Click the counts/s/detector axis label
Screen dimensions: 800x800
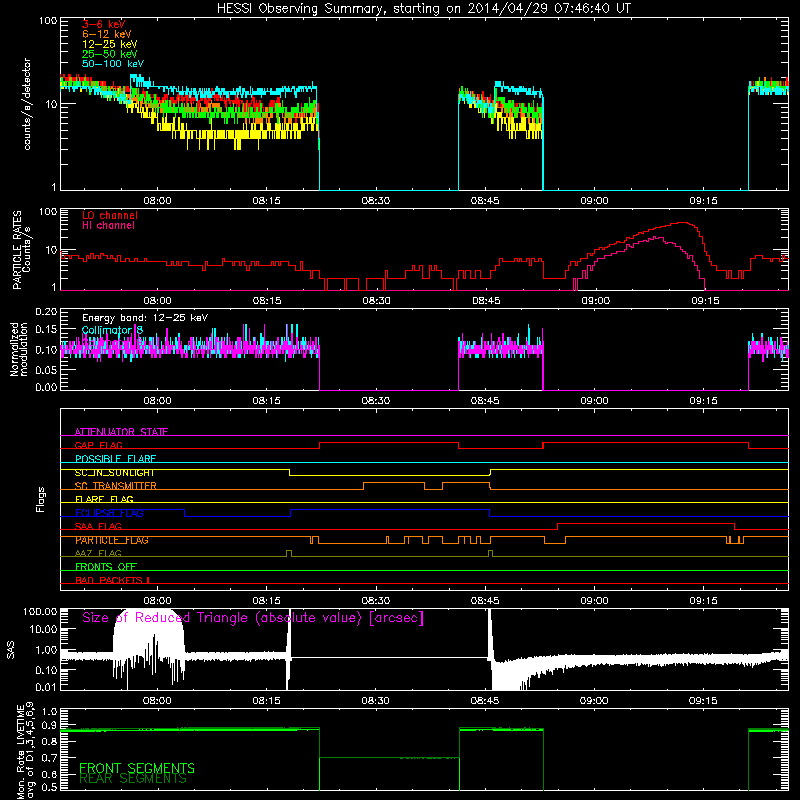point(27,104)
